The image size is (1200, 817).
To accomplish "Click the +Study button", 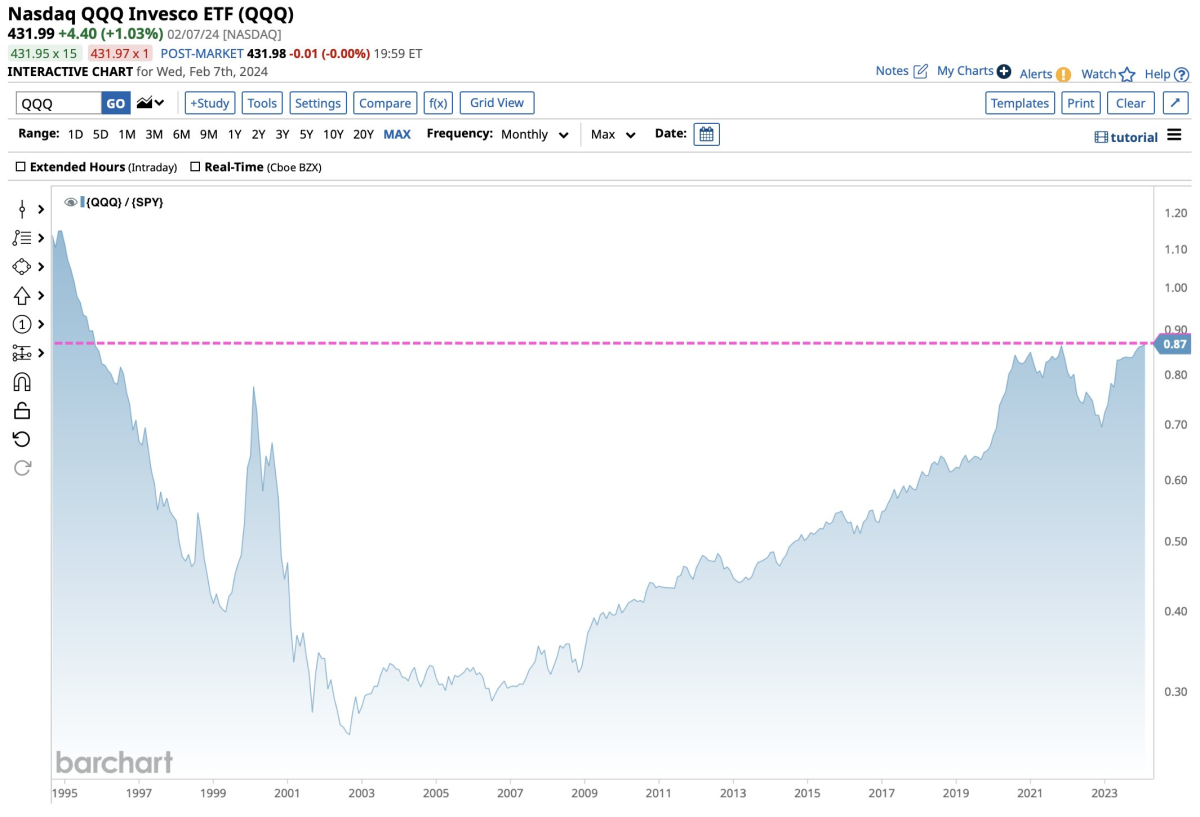I will pos(209,103).
